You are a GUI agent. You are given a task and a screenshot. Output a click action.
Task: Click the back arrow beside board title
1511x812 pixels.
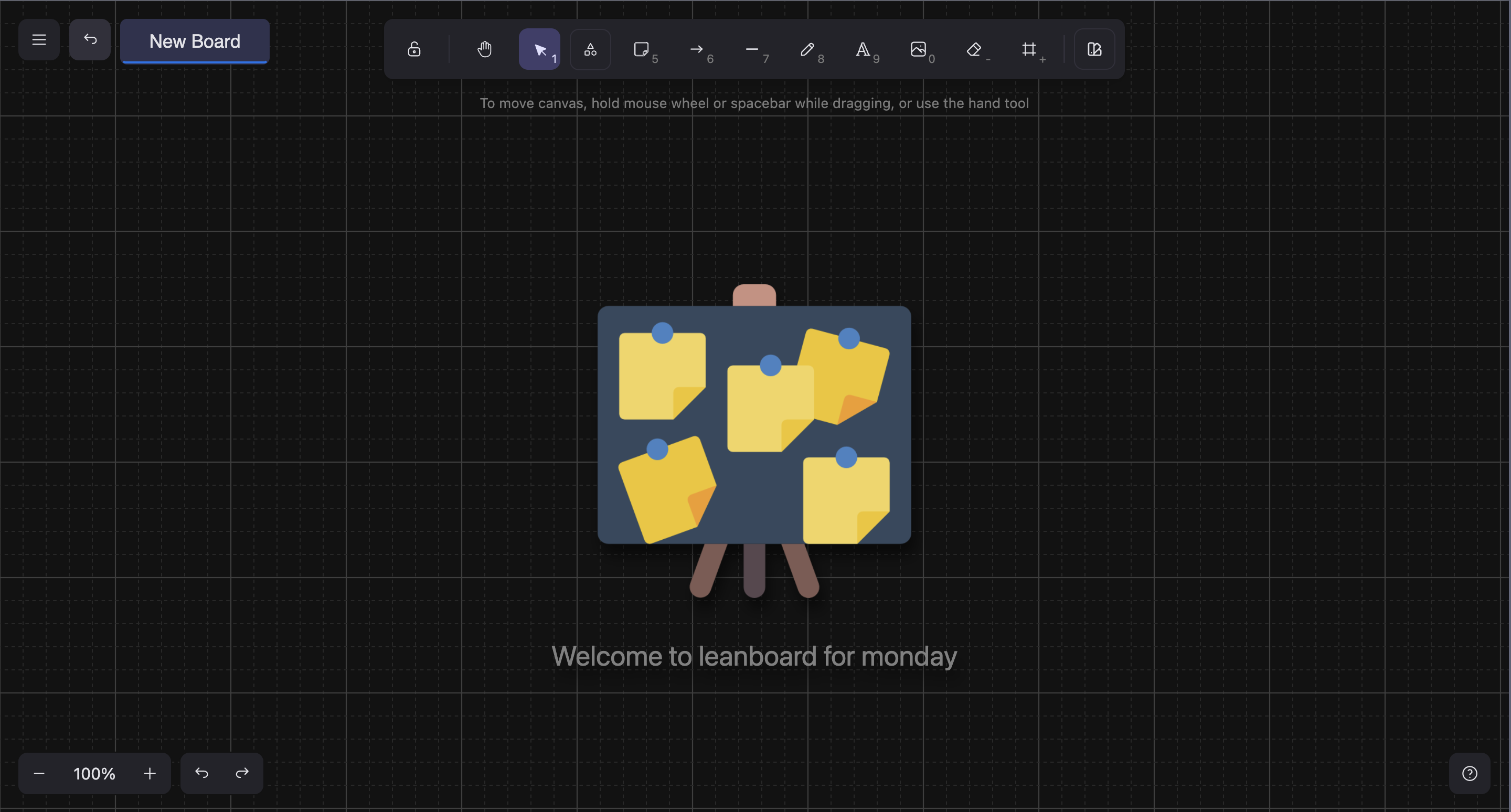pos(90,40)
